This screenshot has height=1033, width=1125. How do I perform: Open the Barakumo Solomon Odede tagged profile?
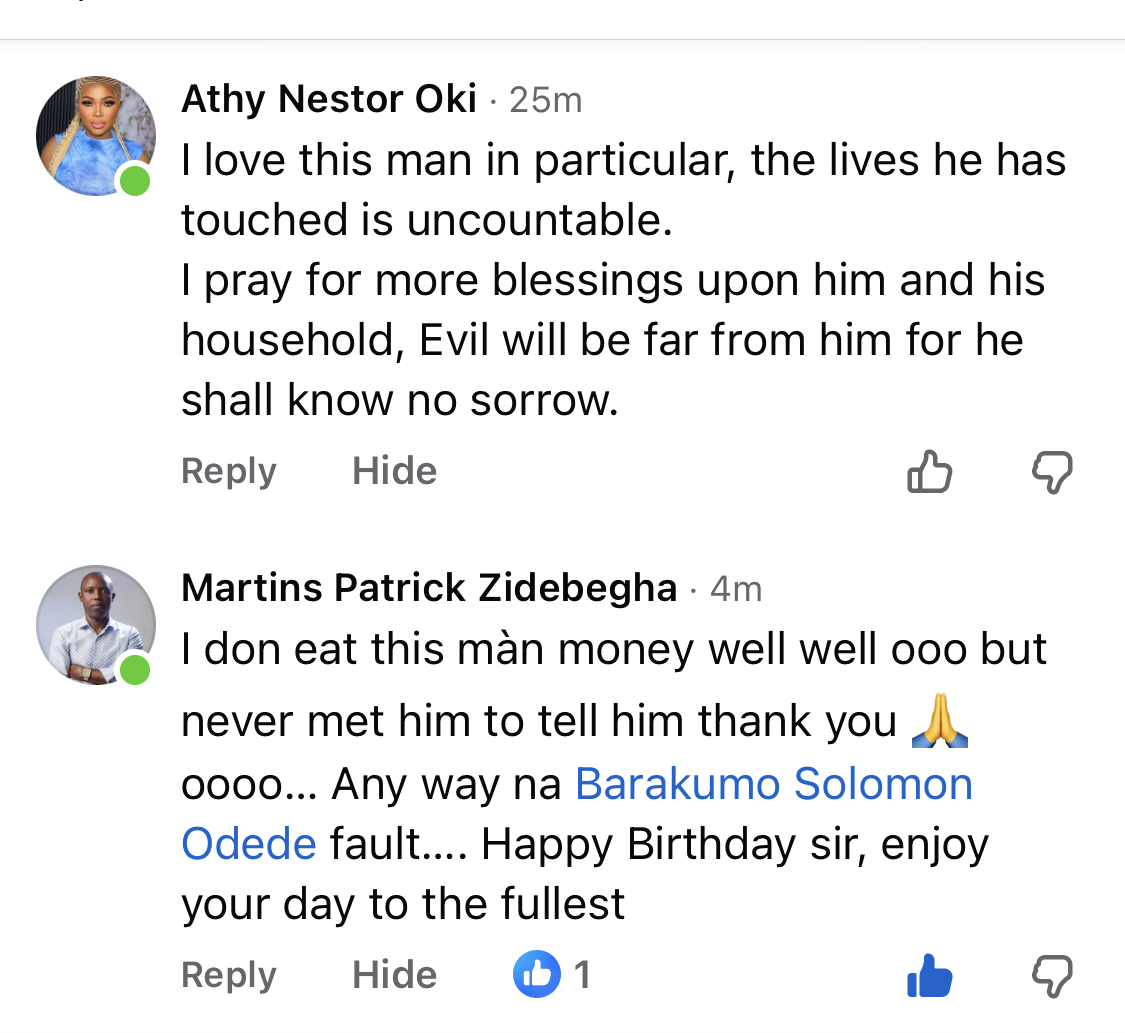point(773,784)
